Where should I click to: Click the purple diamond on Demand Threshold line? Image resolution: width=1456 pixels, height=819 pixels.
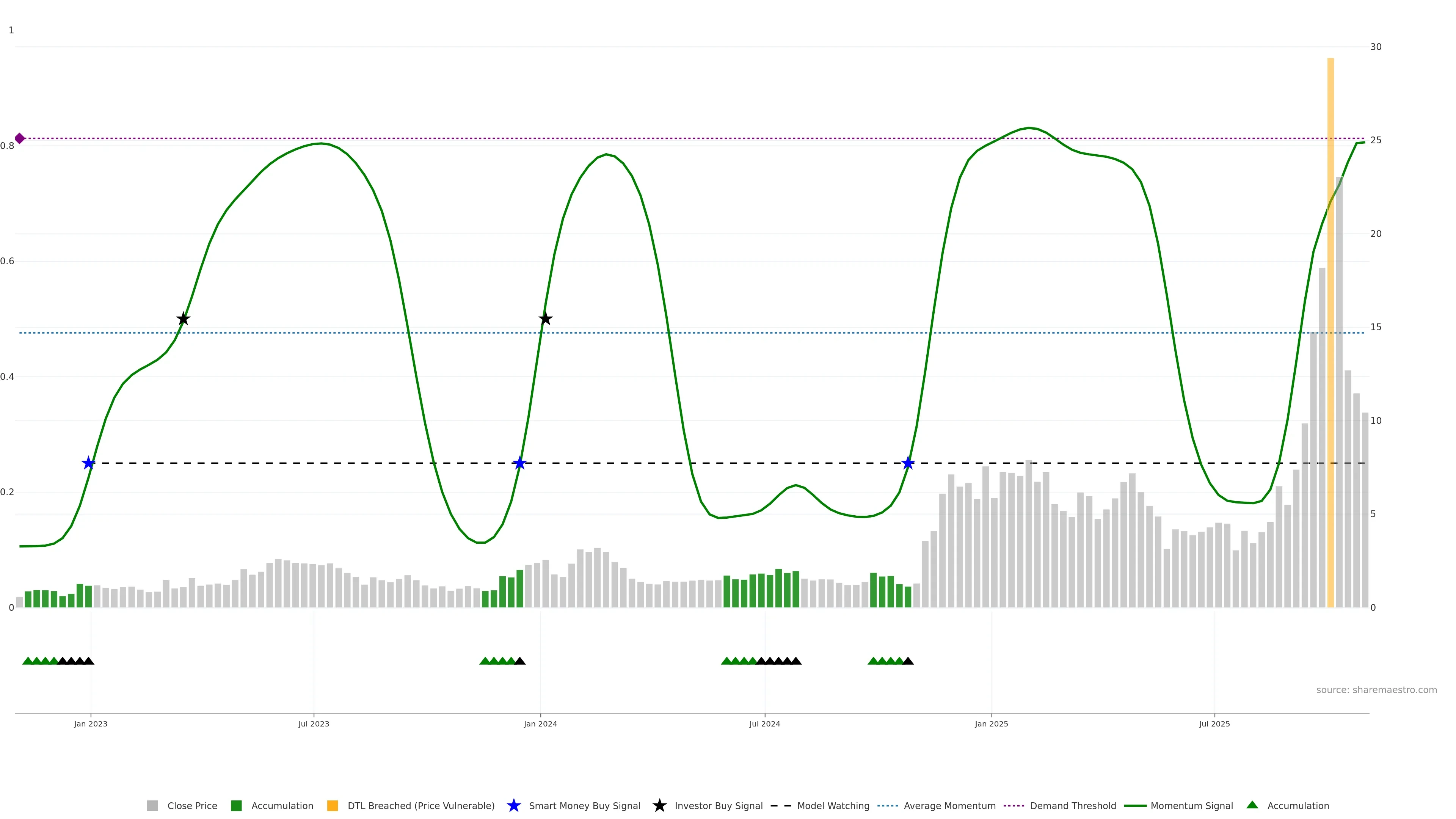[x=20, y=138]
